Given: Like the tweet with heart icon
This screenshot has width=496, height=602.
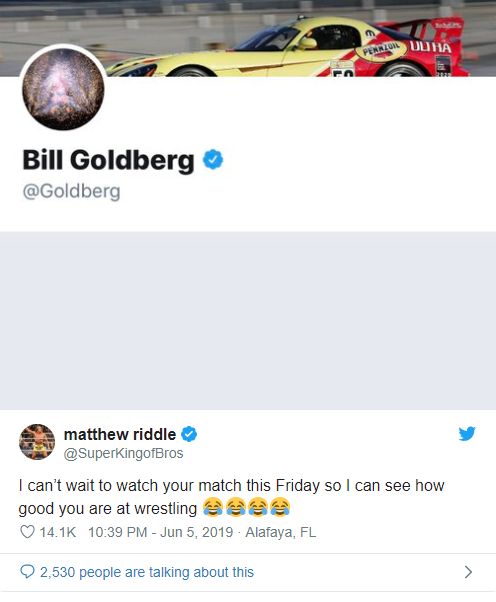Looking at the screenshot, I should (27, 532).
